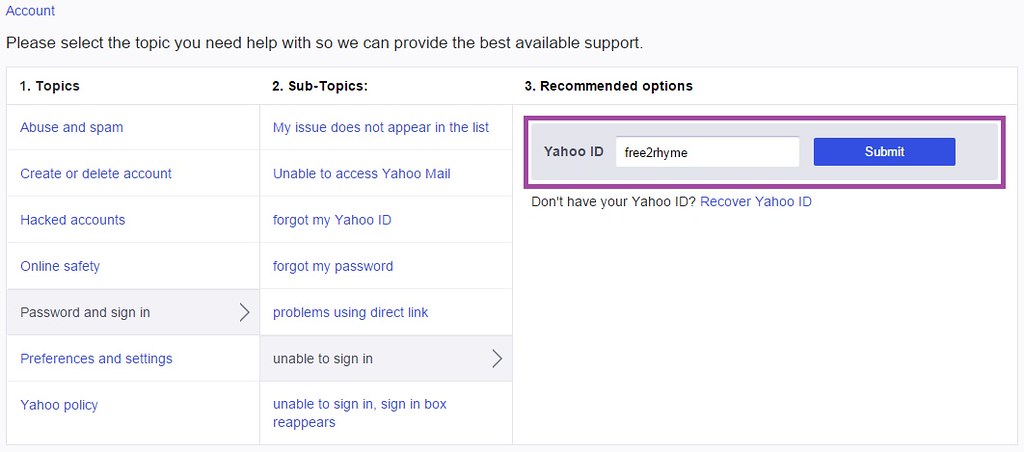This screenshot has width=1024, height=452.
Task: Select Create or delete account topic
Action: (x=96, y=174)
